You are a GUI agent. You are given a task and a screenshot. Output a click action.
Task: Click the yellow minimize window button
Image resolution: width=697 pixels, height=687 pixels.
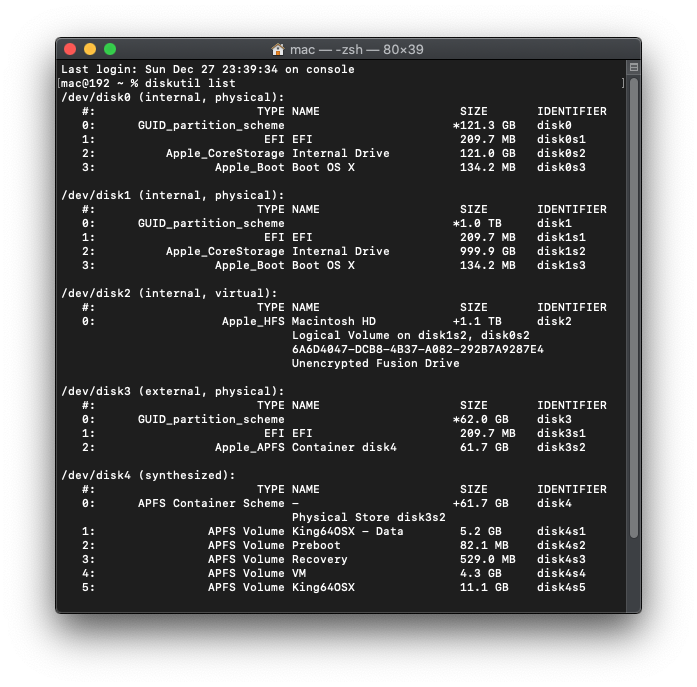tap(90, 49)
